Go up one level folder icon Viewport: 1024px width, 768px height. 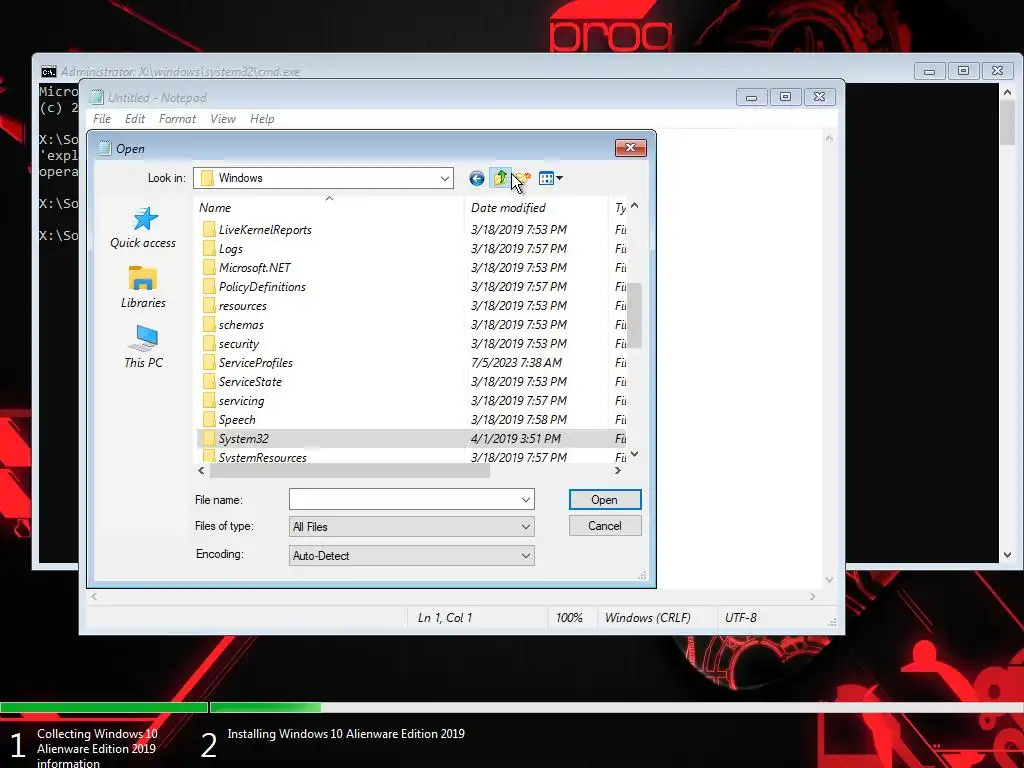(500, 178)
